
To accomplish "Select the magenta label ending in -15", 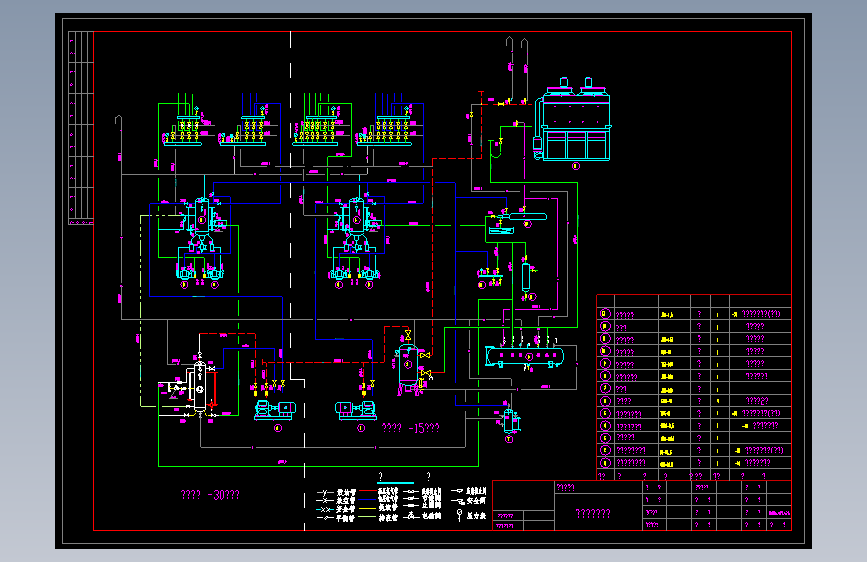I will pos(411,428).
